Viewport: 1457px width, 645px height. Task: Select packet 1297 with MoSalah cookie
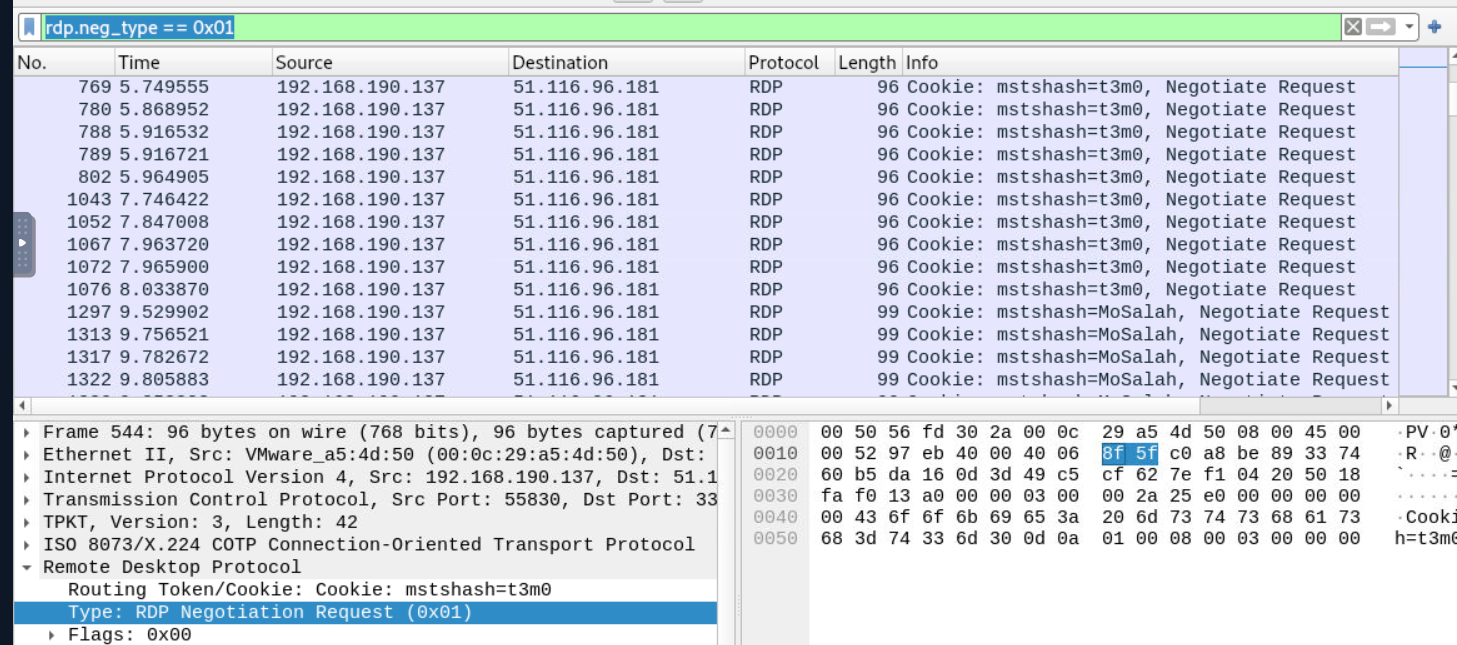[706, 312]
